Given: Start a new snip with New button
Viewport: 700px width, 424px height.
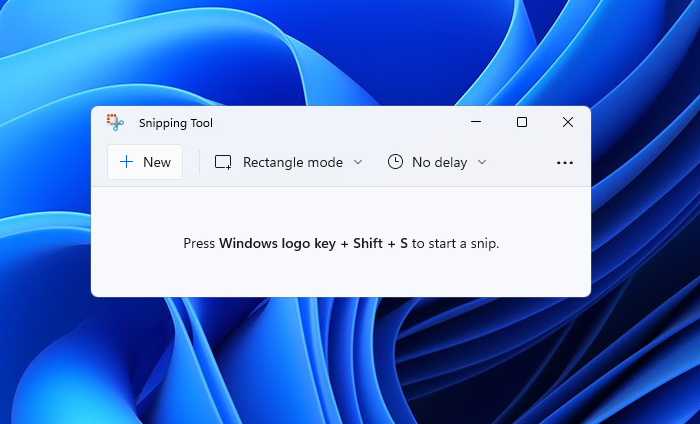Looking at the screenshot, I should tap(145, 162).
